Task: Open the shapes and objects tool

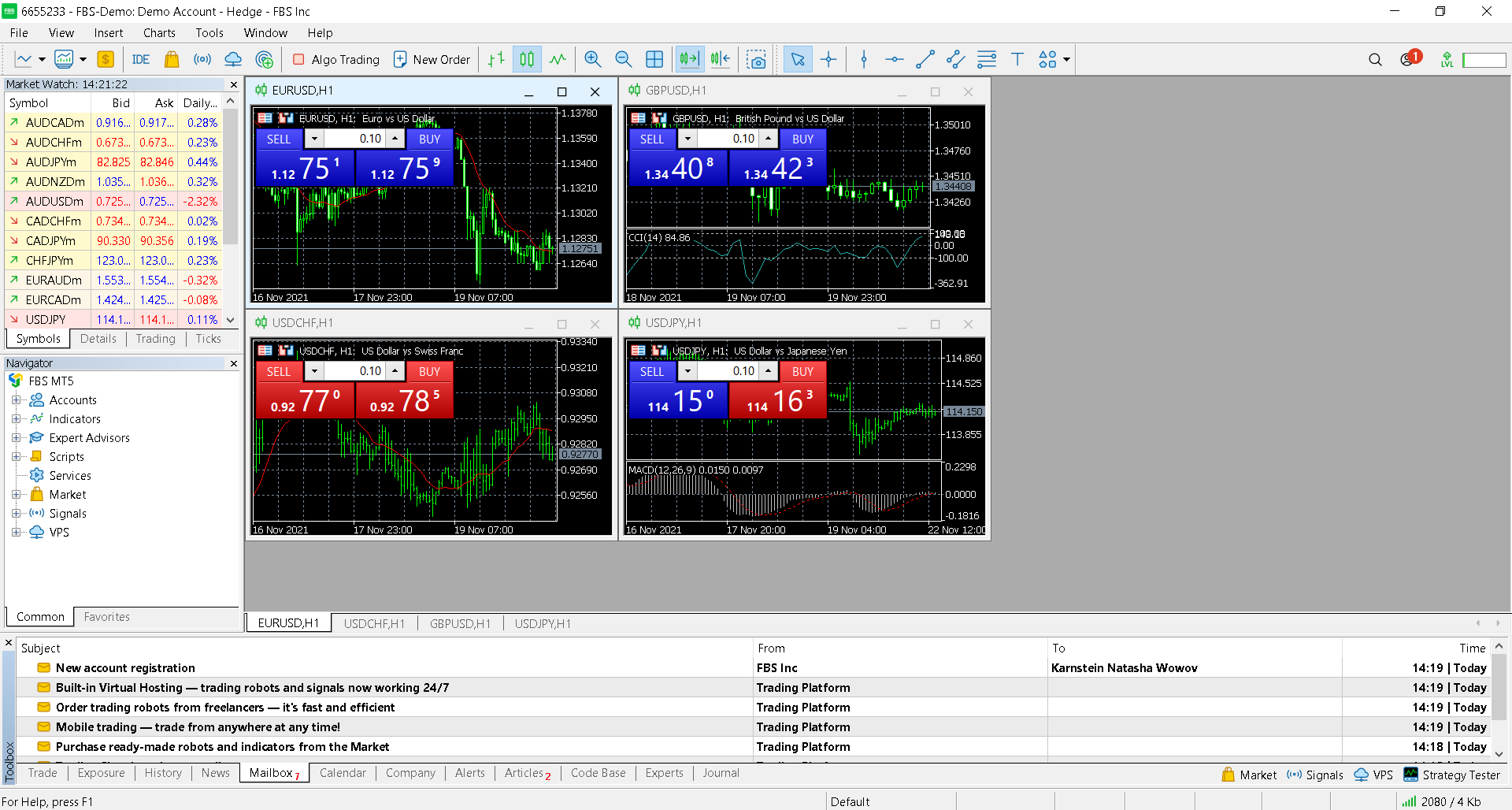Action: coord(1047,59)
